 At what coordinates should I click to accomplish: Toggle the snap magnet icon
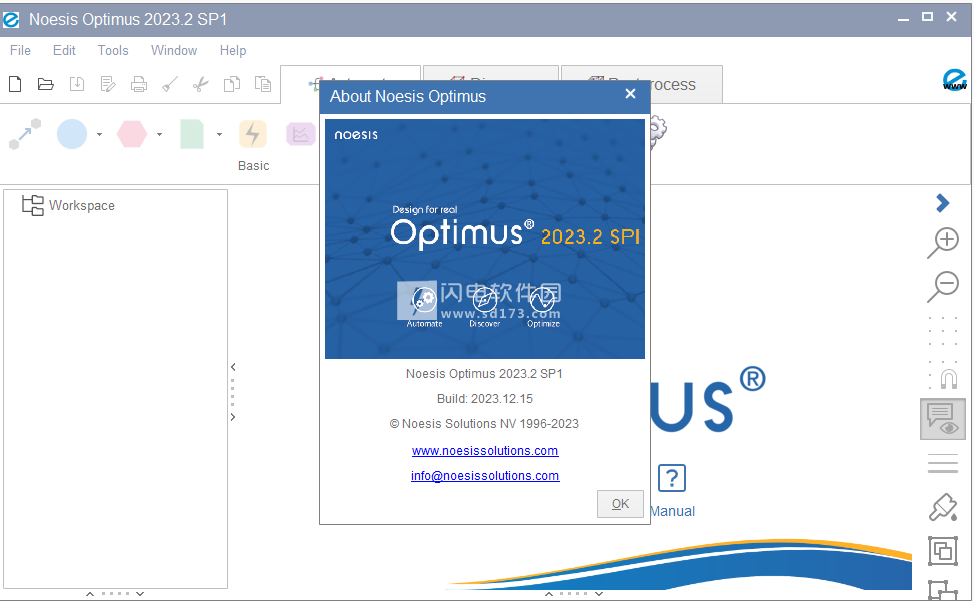pyautogui.click(x=944, y=376)
